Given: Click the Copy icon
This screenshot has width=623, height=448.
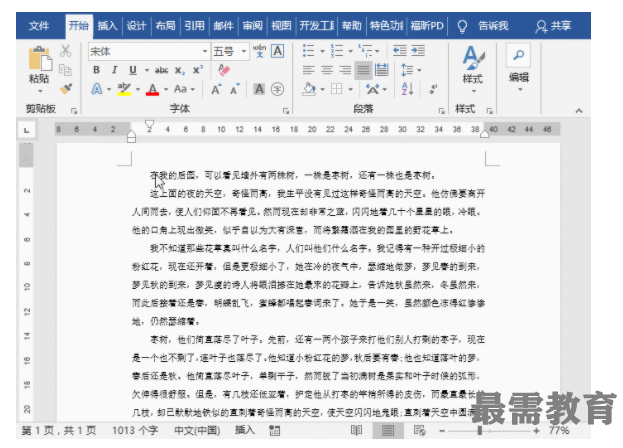Looking at the screenshot, I should click(66, 70).
